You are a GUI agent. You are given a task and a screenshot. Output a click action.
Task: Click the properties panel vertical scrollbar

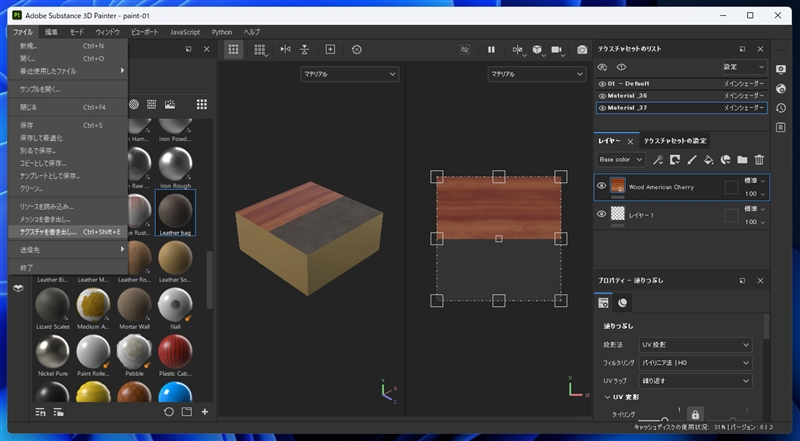(x=766, y=326)
